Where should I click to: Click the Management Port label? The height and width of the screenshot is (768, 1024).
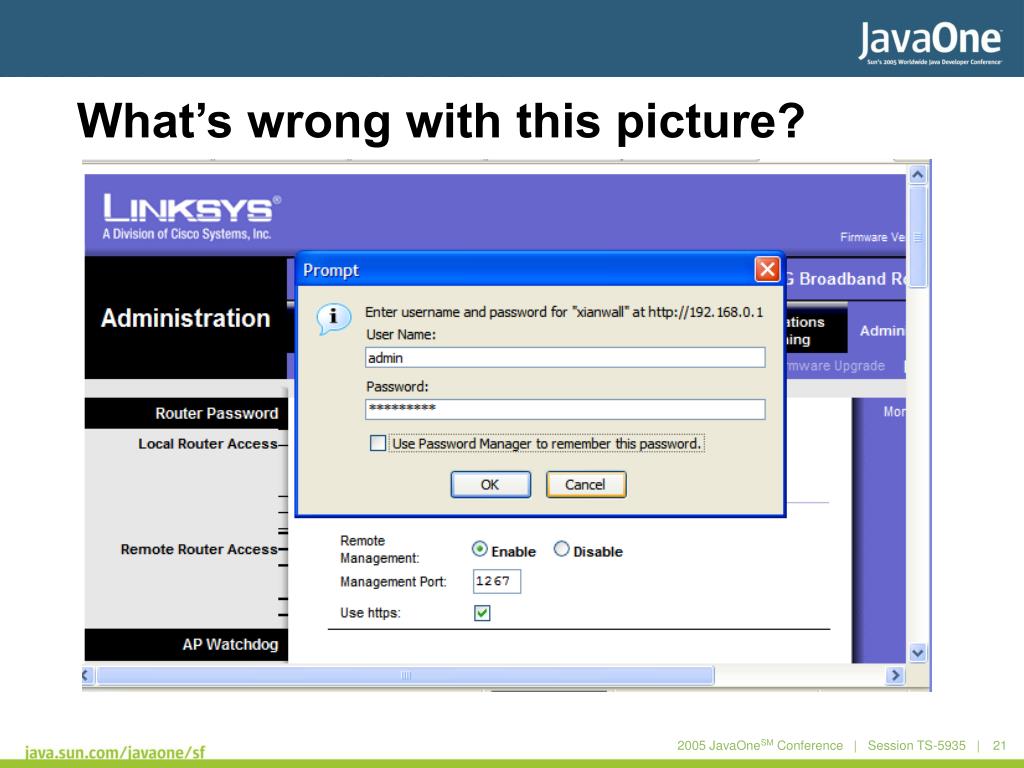(x=393, y=581)
